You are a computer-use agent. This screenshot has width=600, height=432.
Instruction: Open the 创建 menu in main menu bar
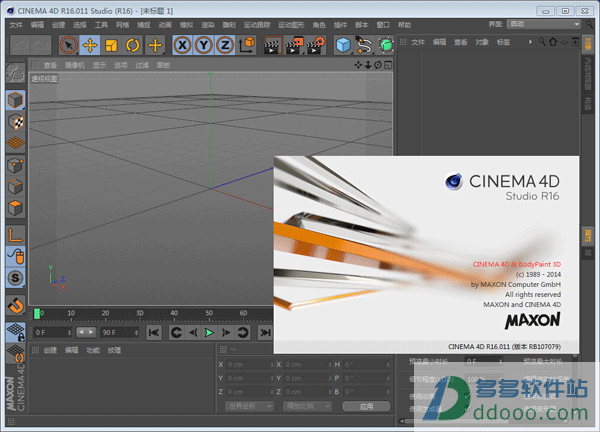59,25
